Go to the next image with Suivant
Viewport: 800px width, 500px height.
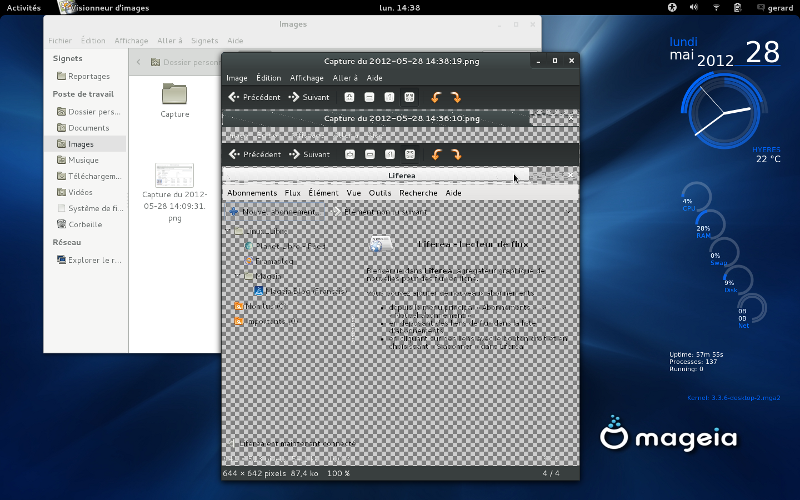click(x=310, y=97)
